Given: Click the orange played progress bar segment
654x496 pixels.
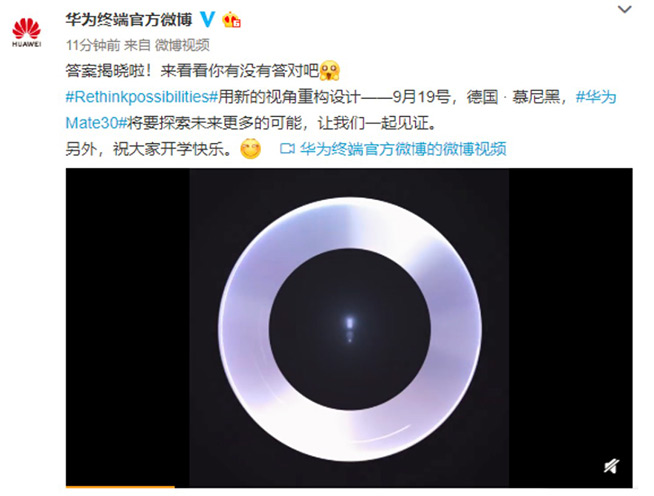Looking at the screenshot, I should [x=120, y=486].
